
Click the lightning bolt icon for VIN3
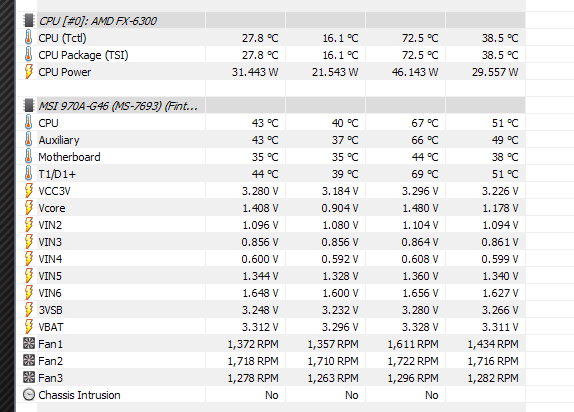29,242
